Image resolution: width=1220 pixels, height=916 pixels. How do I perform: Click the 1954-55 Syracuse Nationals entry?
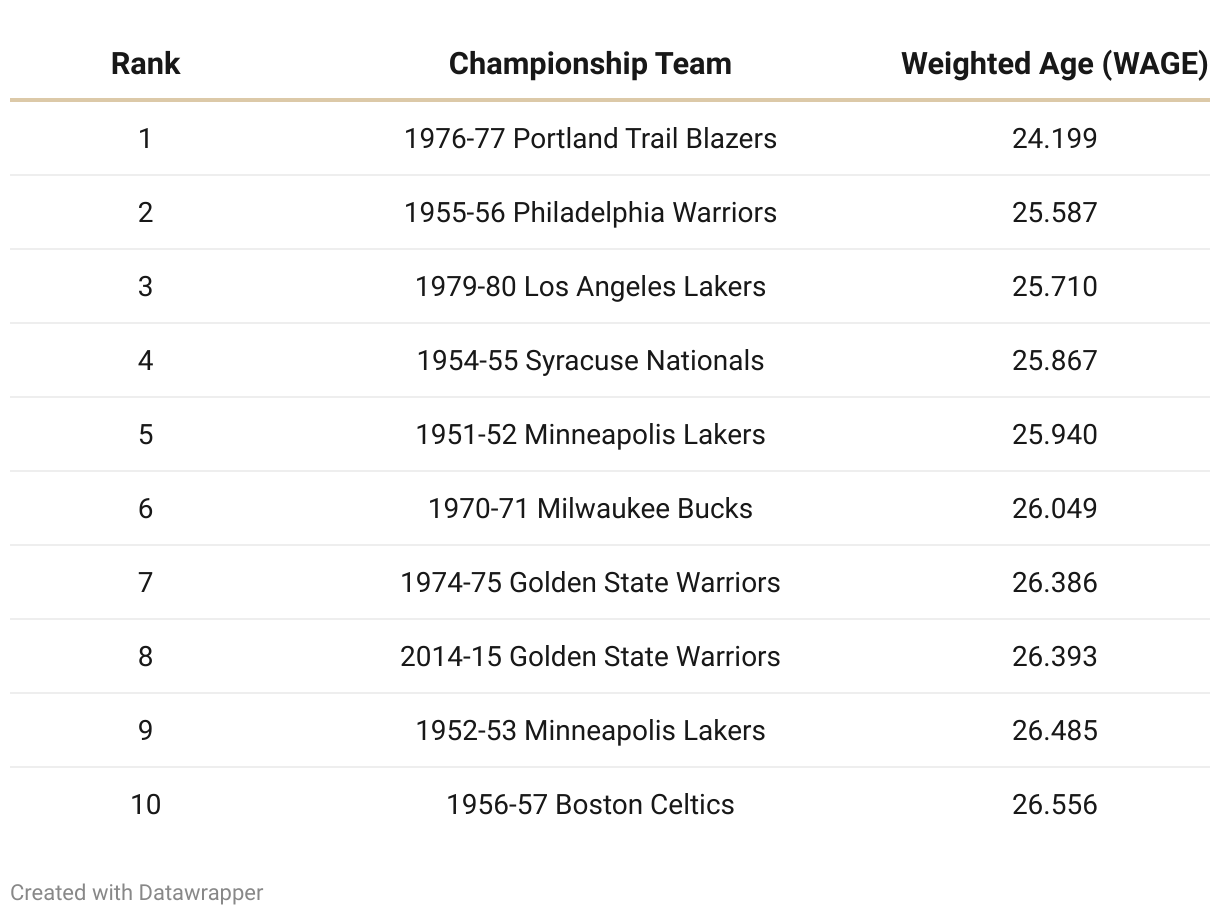[x=590, y=360]
